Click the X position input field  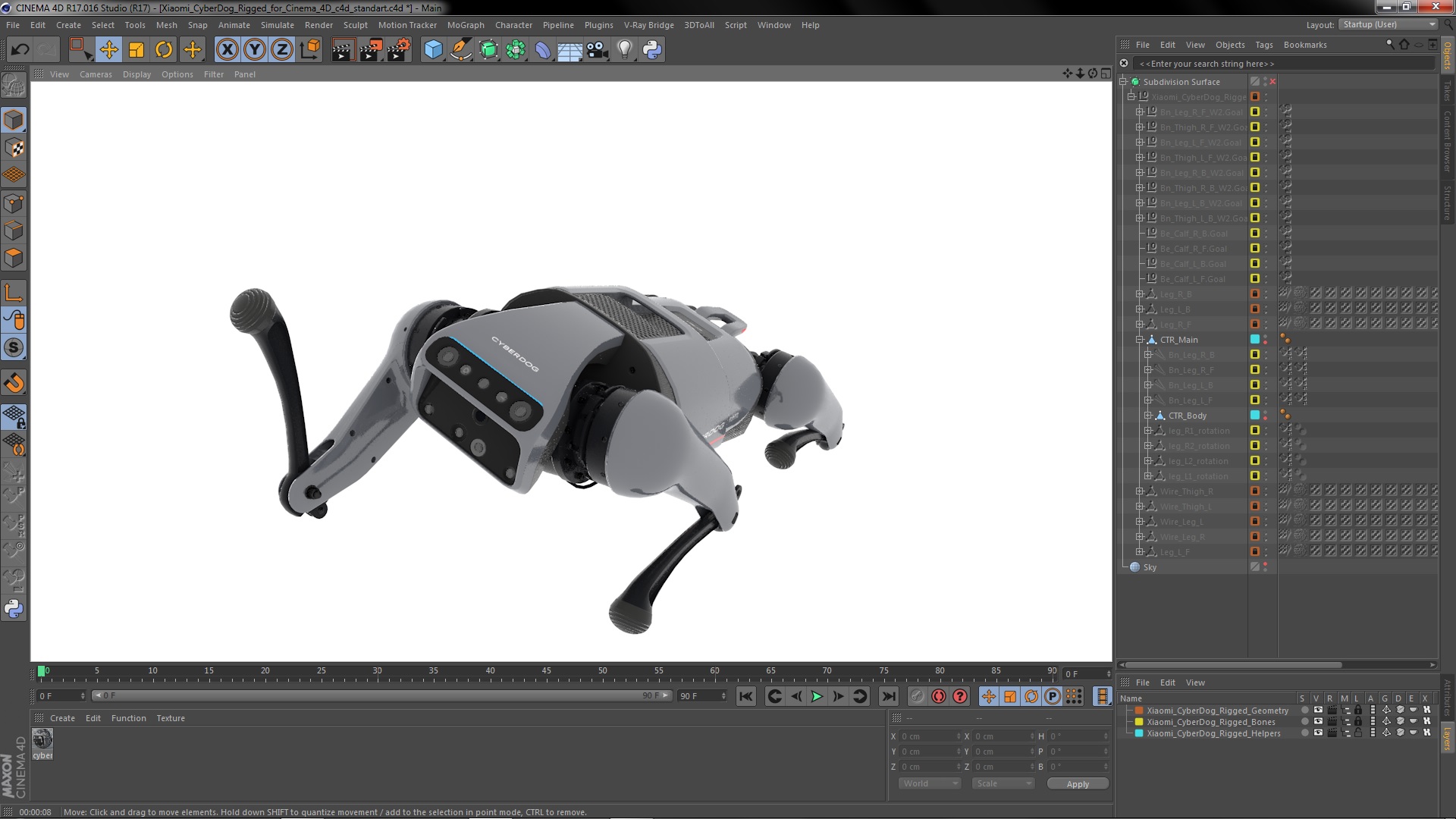(x=930, y=736)
